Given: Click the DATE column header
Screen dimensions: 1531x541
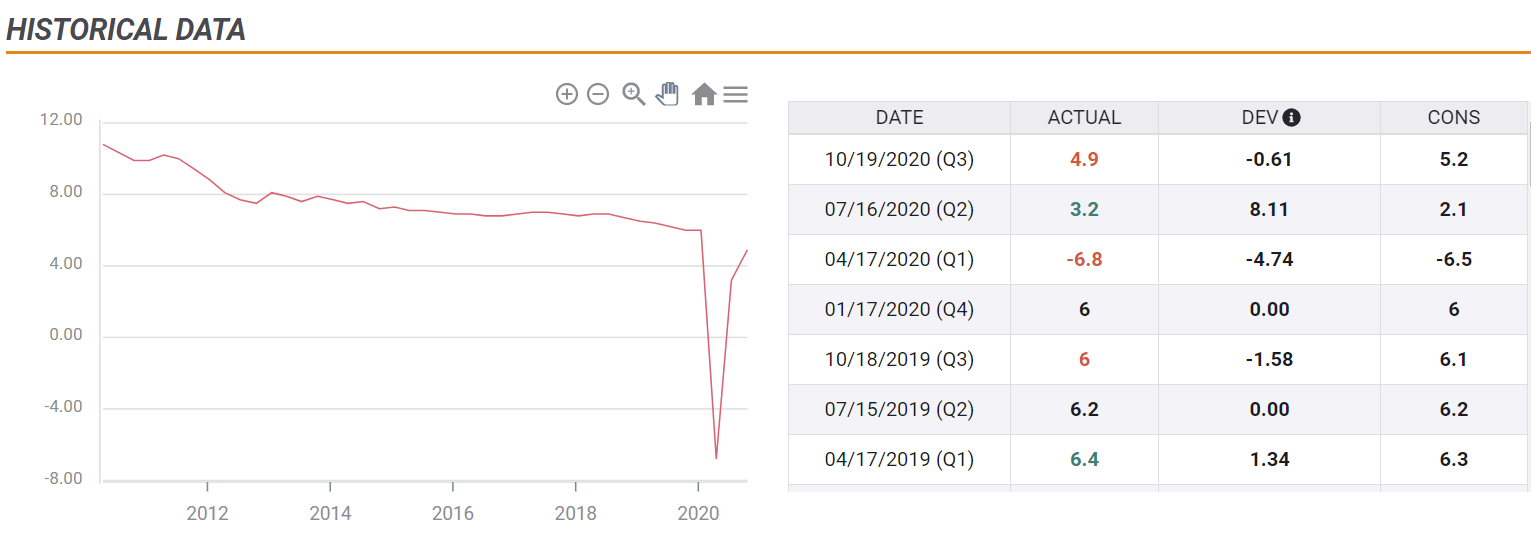Looking at the screenshot, I should tap(899, 117).
